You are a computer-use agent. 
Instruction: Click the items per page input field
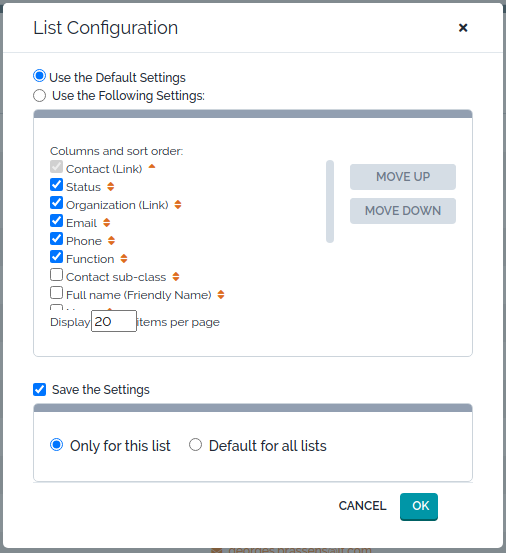point(114,321)
